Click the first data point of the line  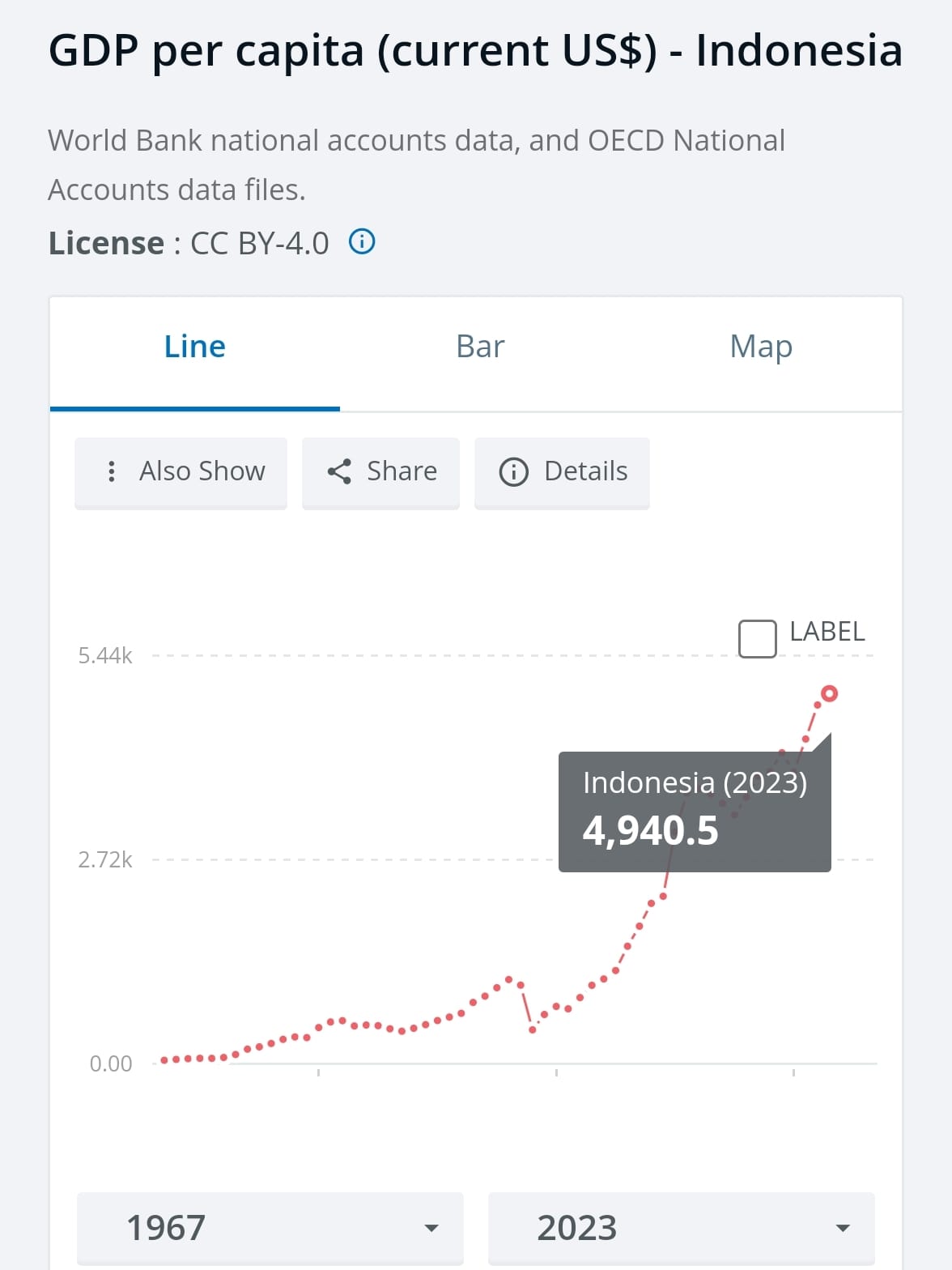coord(164,1059)
